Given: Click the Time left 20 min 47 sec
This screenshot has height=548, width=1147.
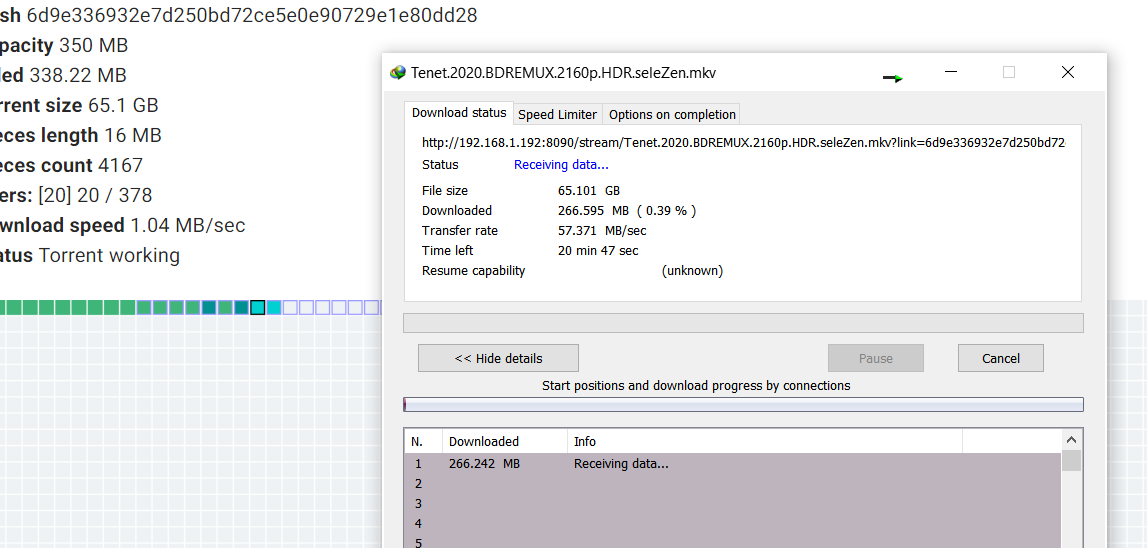Looking at the screenshot, I should 598,250.
